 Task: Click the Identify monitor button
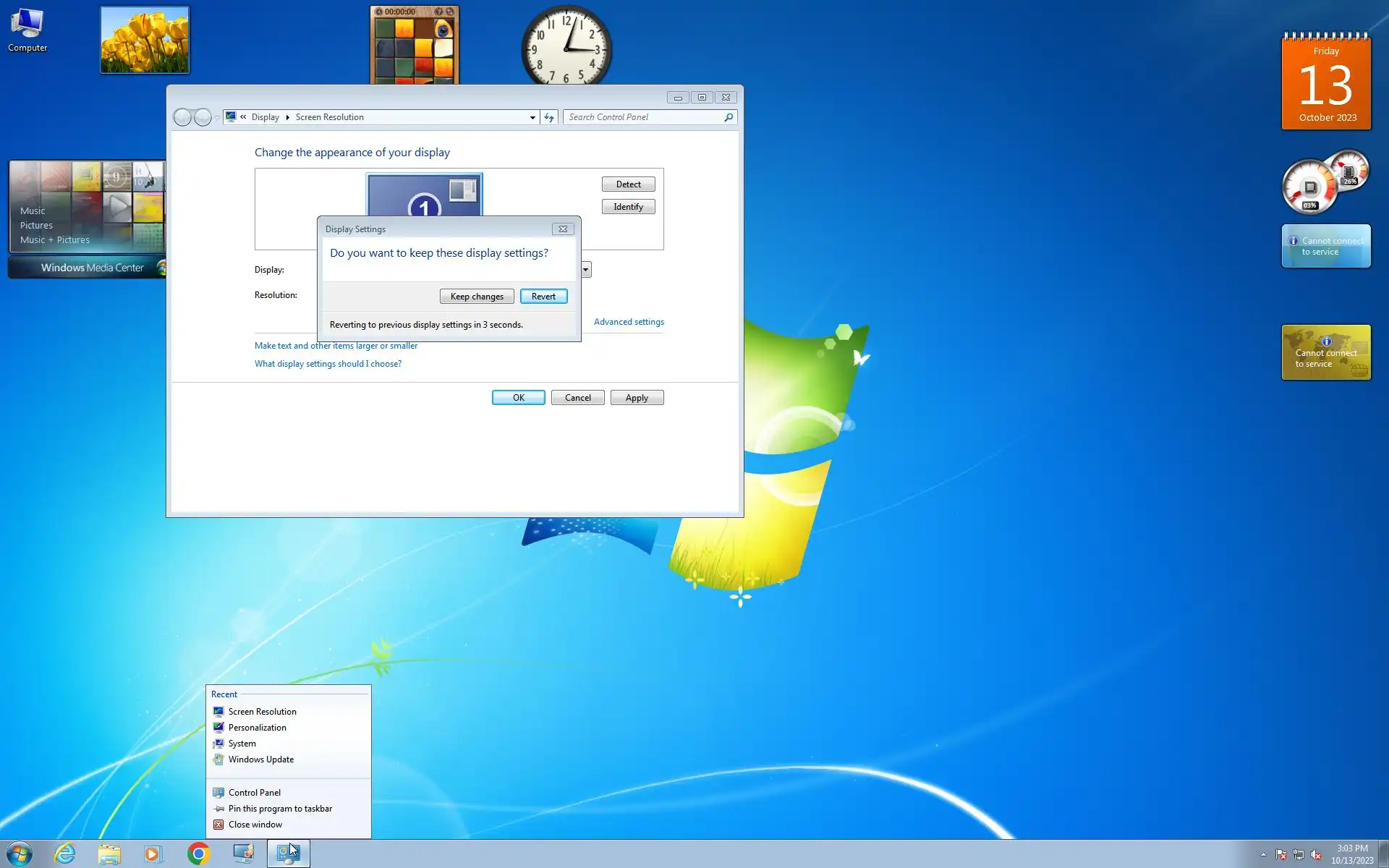click(x=628, y=207)
